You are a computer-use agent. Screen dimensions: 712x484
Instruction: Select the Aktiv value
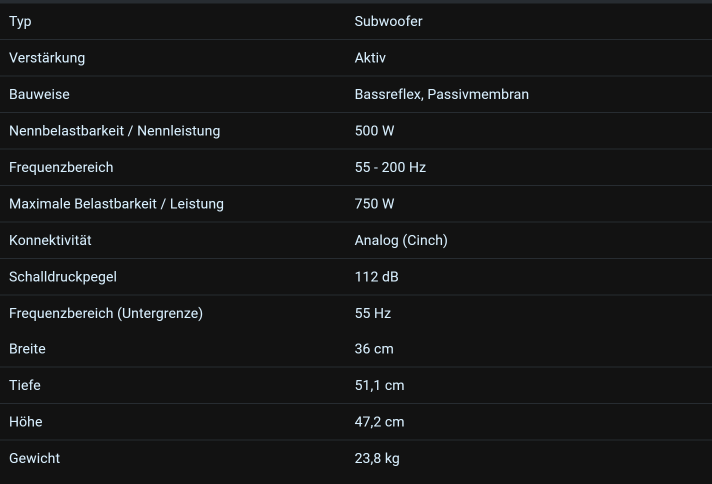[370, 58]
